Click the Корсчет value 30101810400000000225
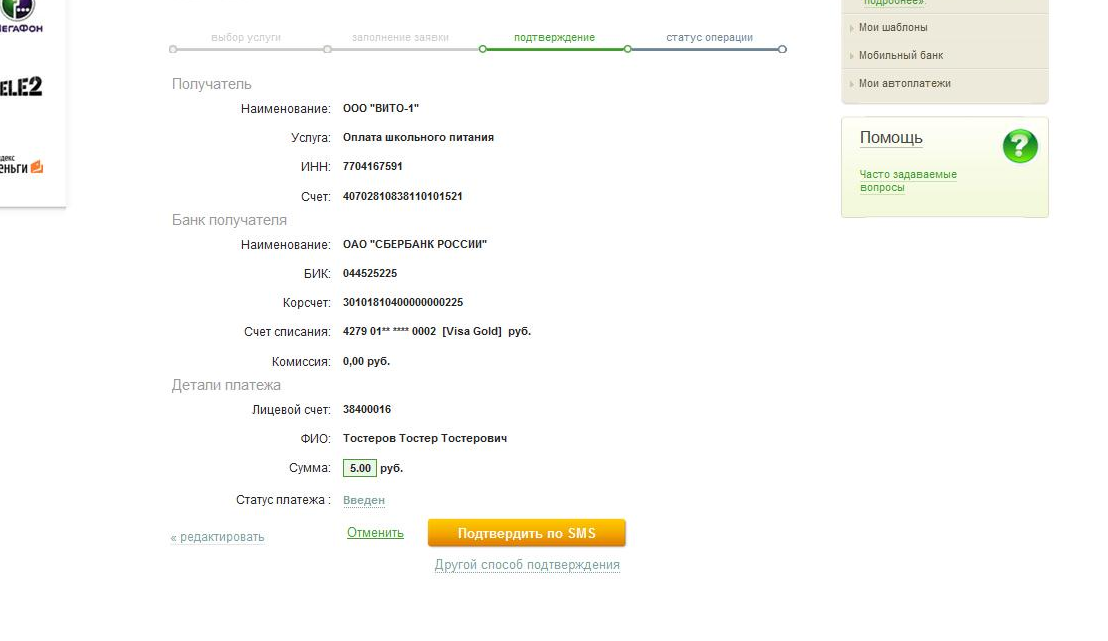The height and width of the screenshot is (641, 1108). pyautogui.click(x=403, y=302)
